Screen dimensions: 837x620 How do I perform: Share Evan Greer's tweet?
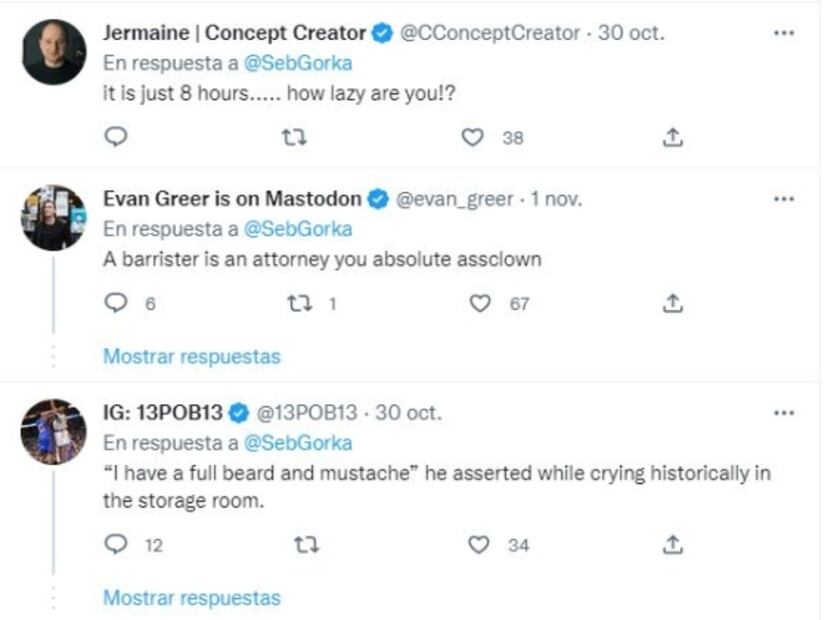point(673,303)
